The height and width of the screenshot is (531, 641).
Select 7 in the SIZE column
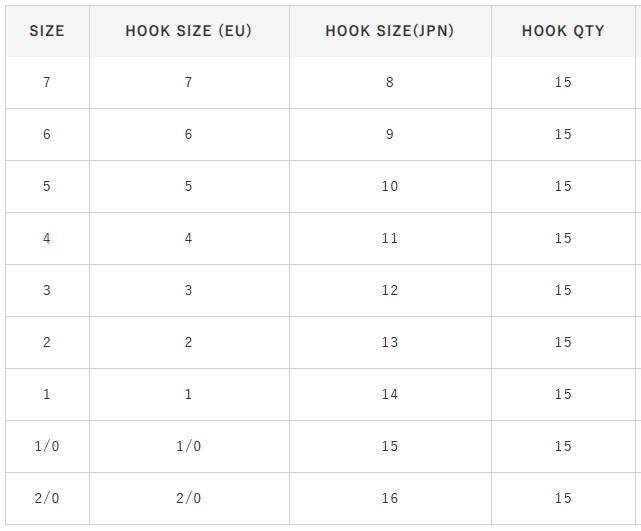[47, 82]
